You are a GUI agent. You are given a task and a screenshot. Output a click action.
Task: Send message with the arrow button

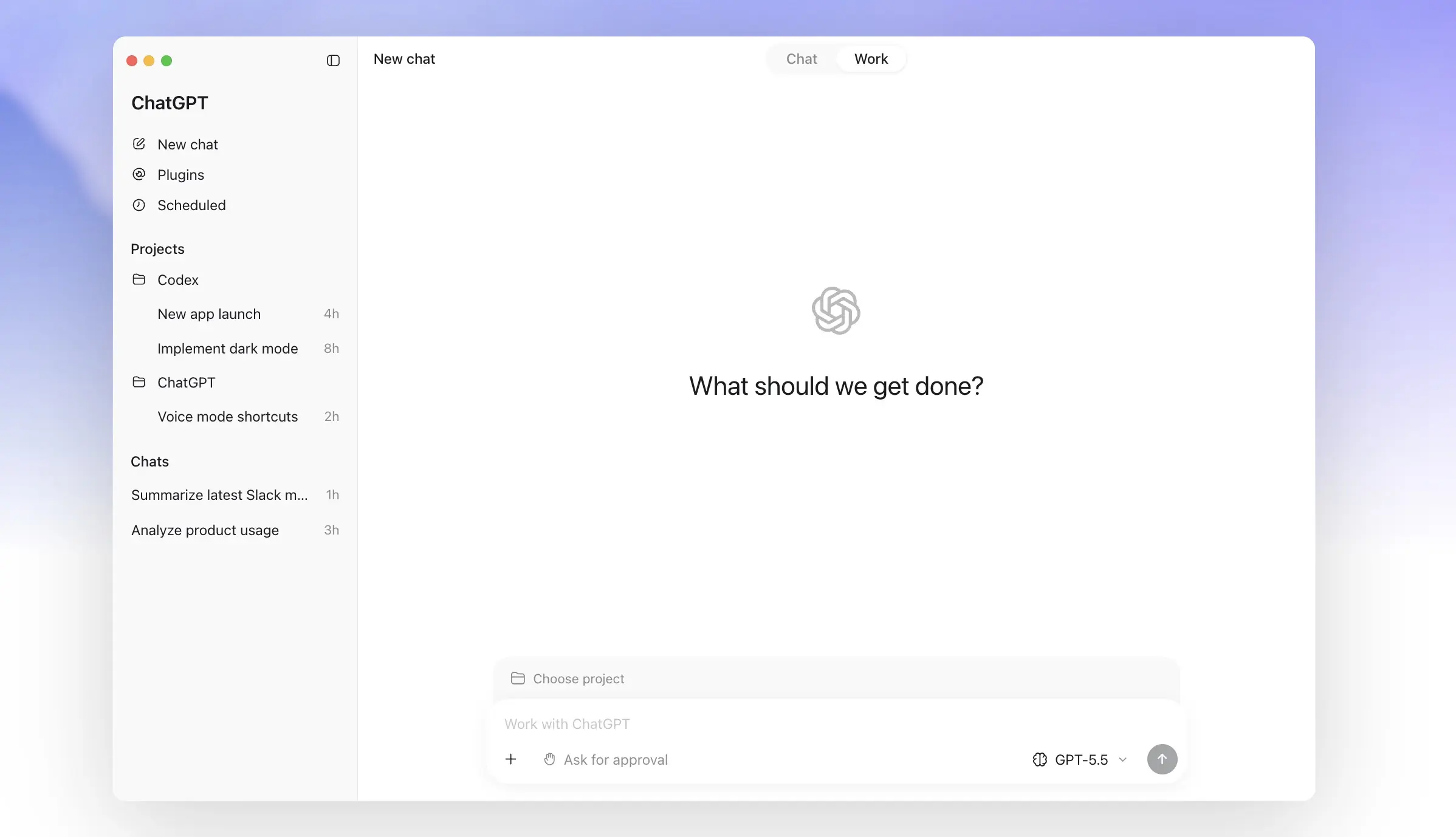1162,759
